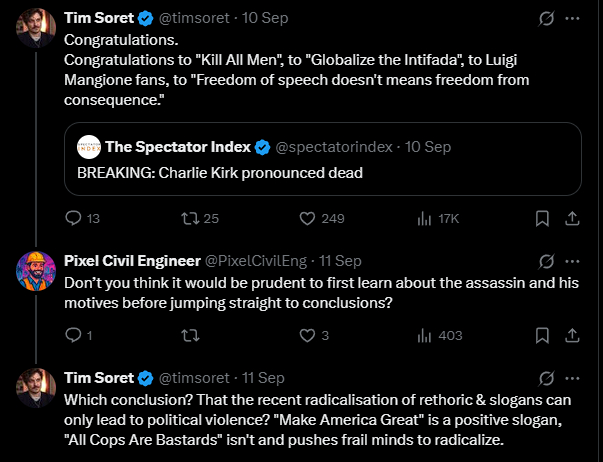
Task: Open more options on Tim Soret's last tweet
Action: 572,378
